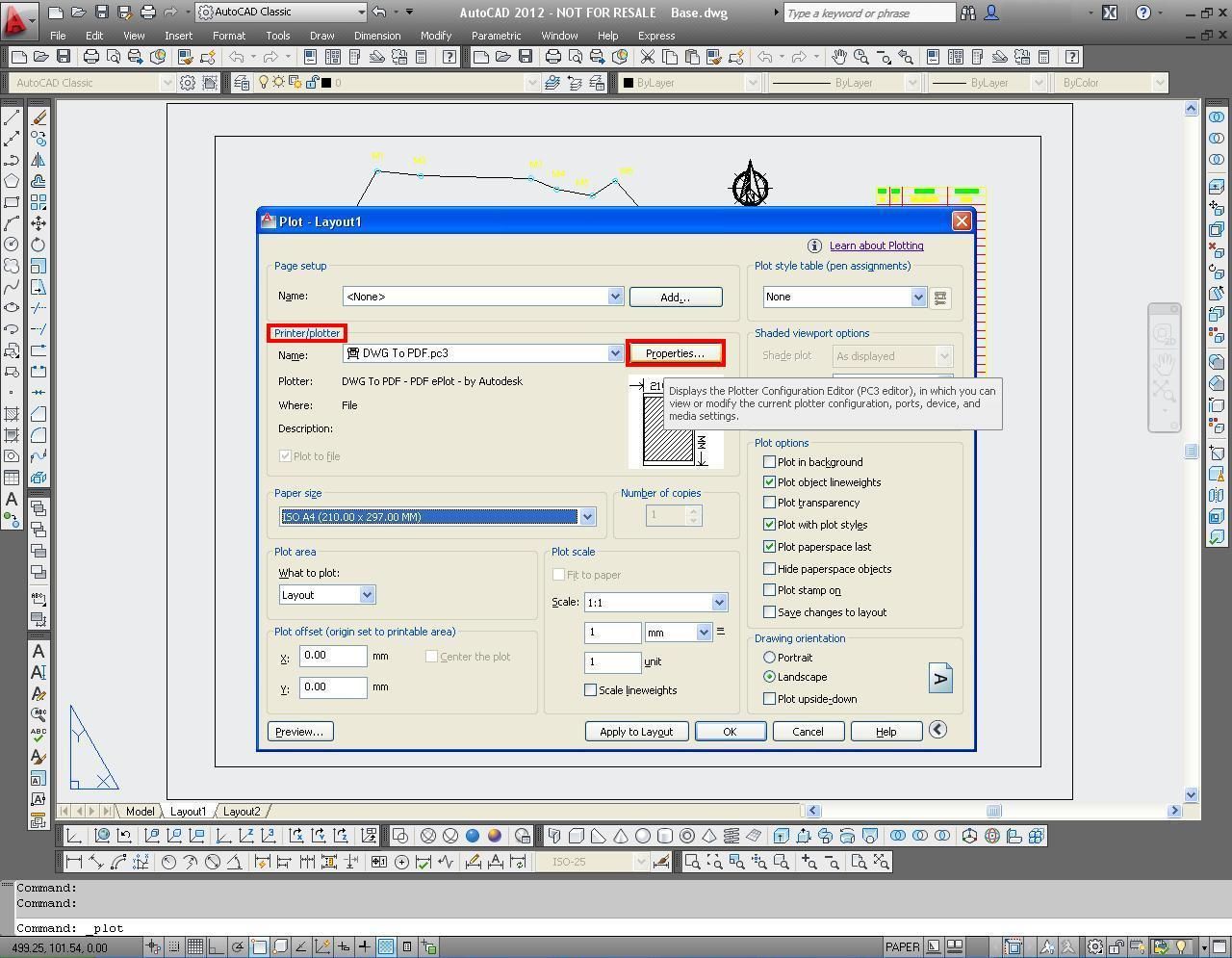Enable Hide paperspace objects
Viewport: 1232px width, 958px height.
point(769,569)
